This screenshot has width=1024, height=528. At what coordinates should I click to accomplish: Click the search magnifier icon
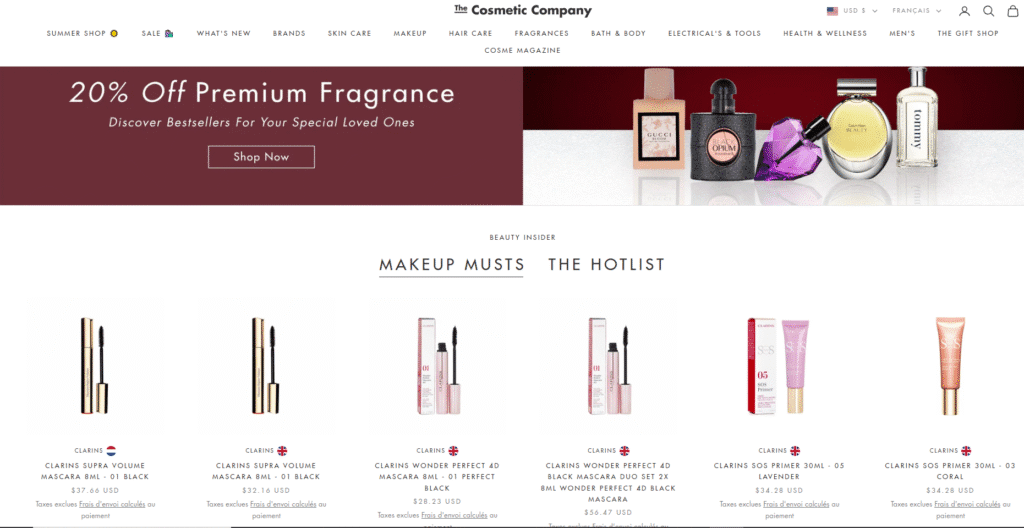(x=989, y=11)
